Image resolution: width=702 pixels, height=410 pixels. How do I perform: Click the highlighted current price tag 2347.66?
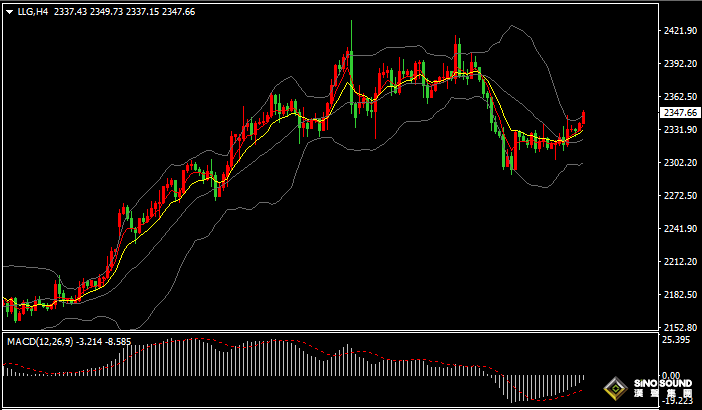pos(681,114)
